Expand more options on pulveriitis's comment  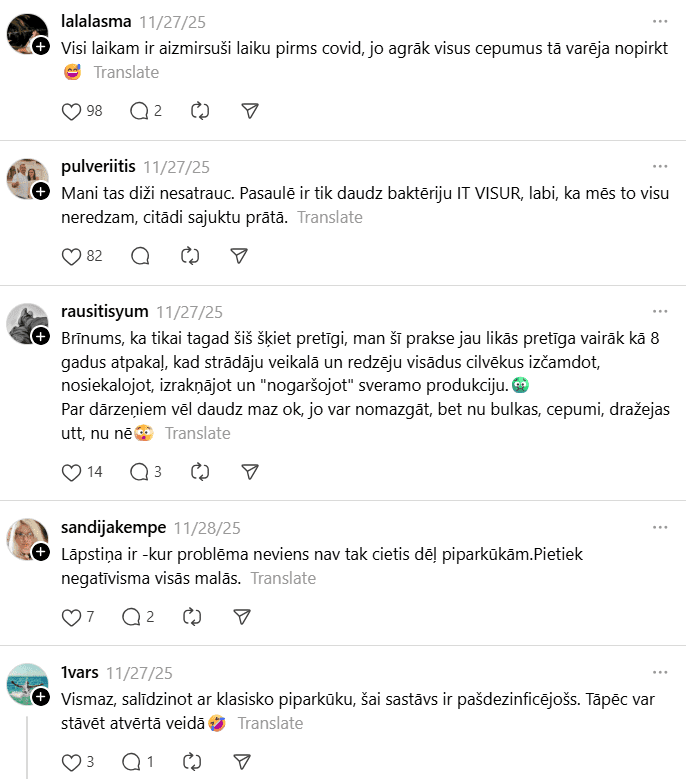[660, 166]
